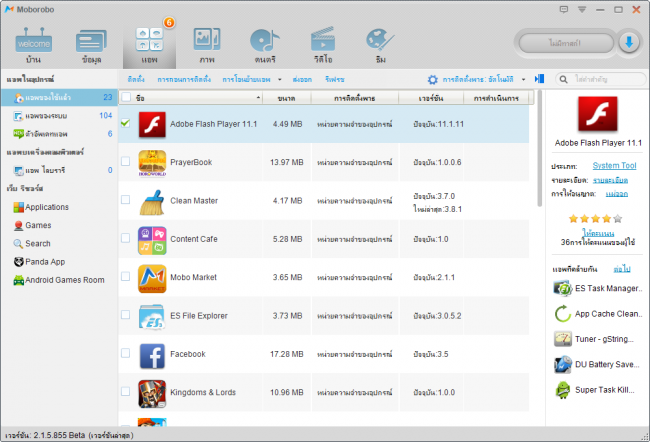This screenshot has width=650, height=442.
Task: Click the refresh toolbar link
Action: click(x=335, y=79)
